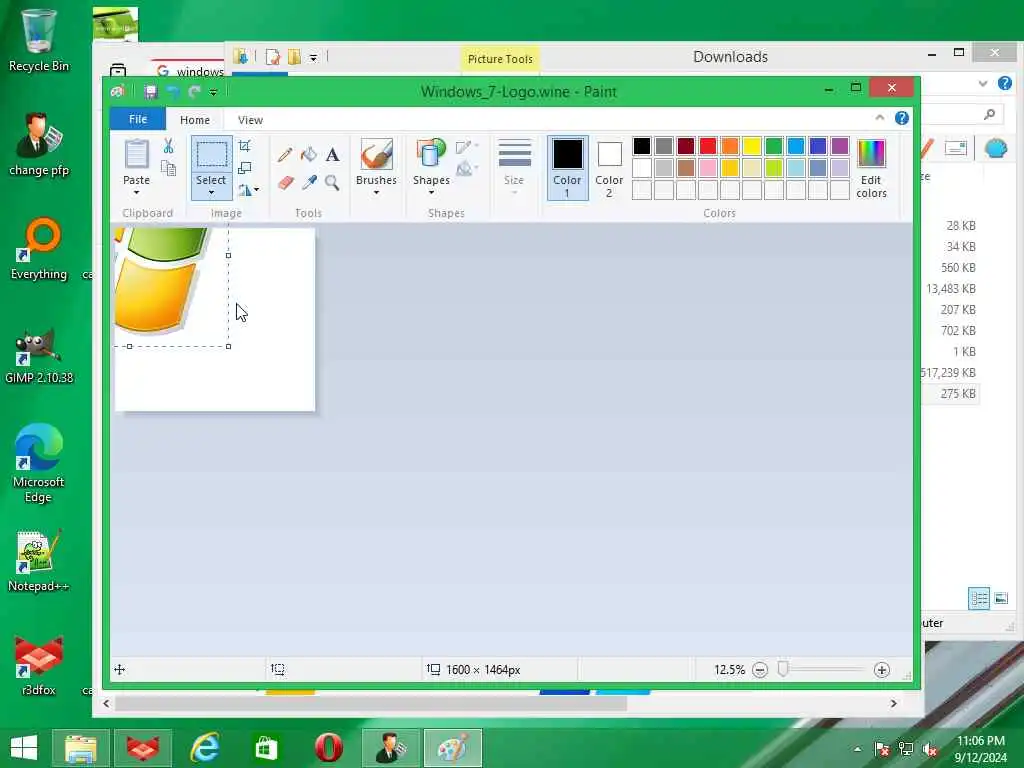Open Picture Tools tab in Downloads window
This screenshot has height=768, width=1024.
click(x=500, y=59)
